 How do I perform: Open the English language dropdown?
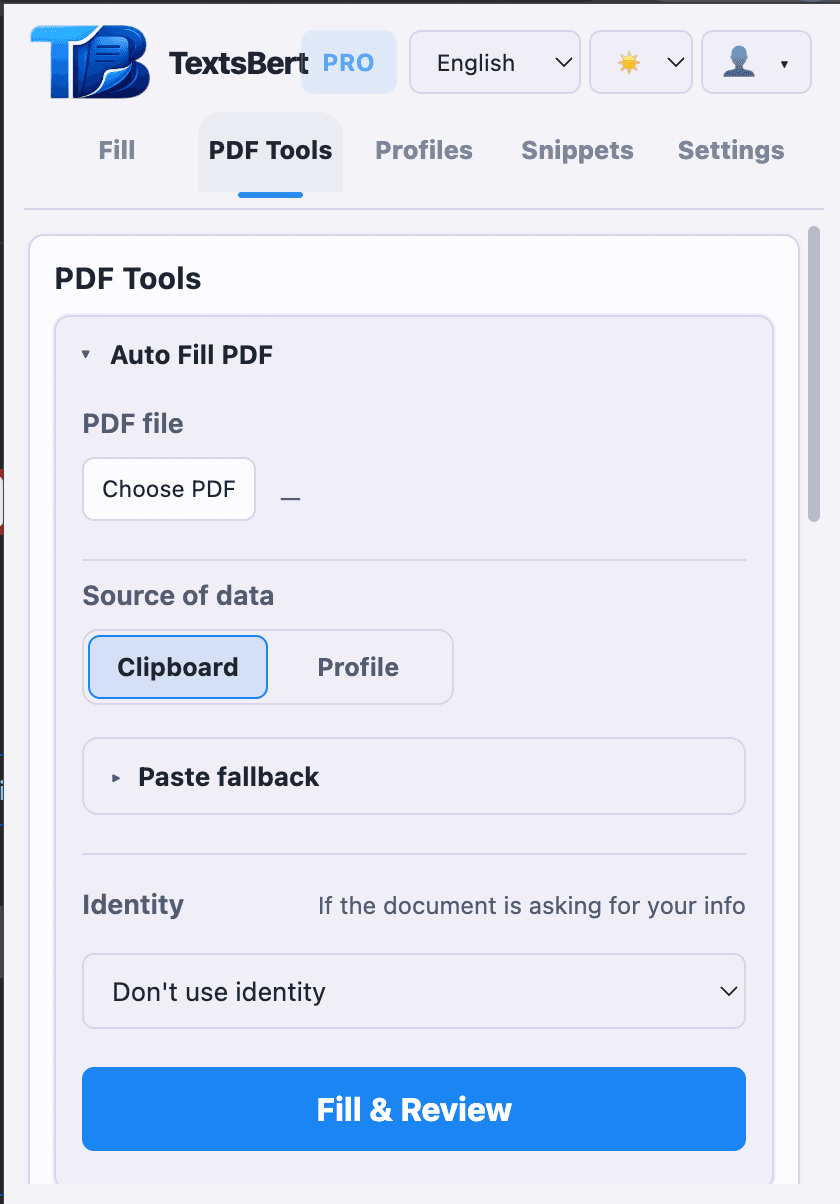pos(494,62)
